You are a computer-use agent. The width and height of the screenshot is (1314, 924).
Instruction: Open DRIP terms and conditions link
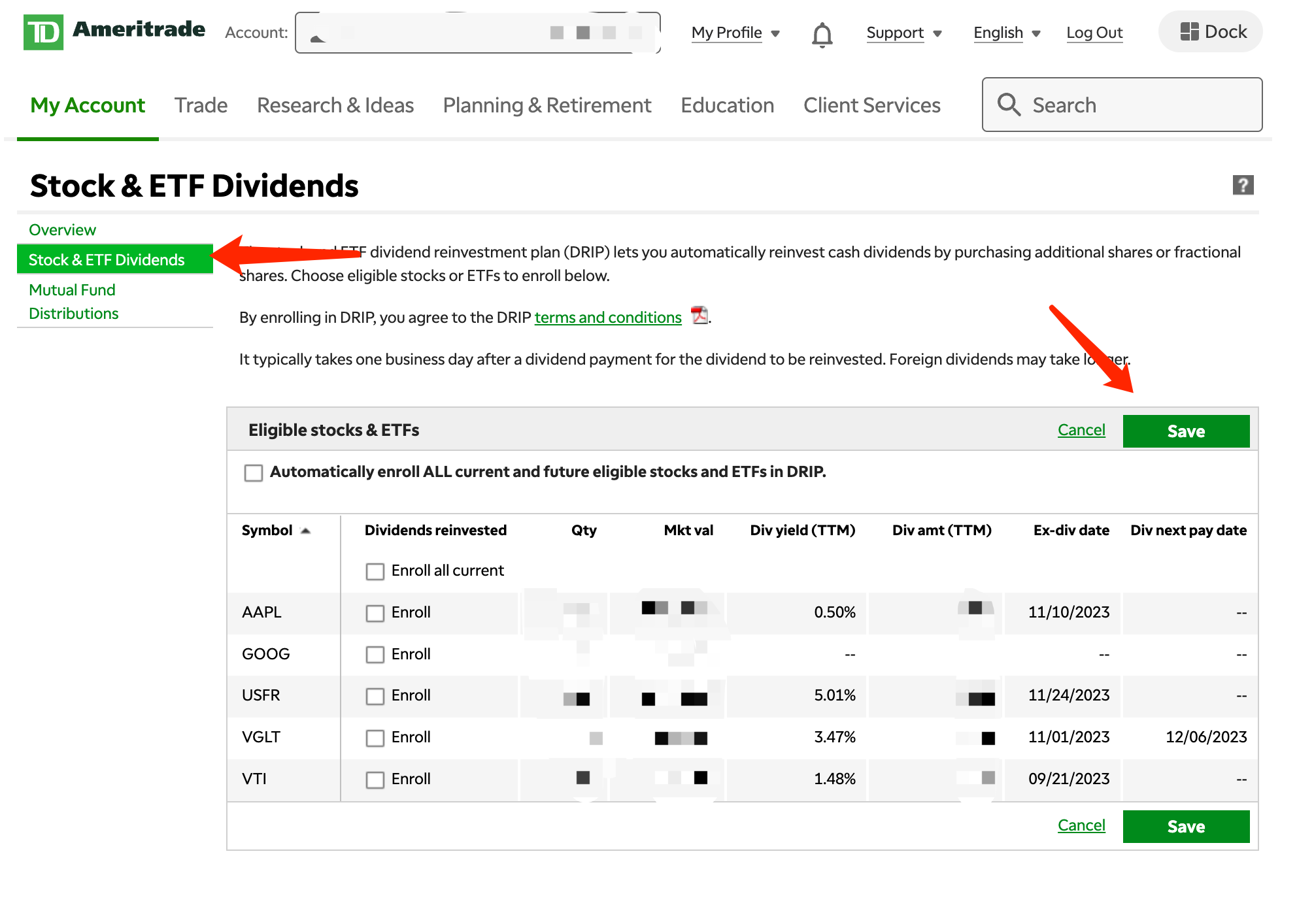[608, 318]
